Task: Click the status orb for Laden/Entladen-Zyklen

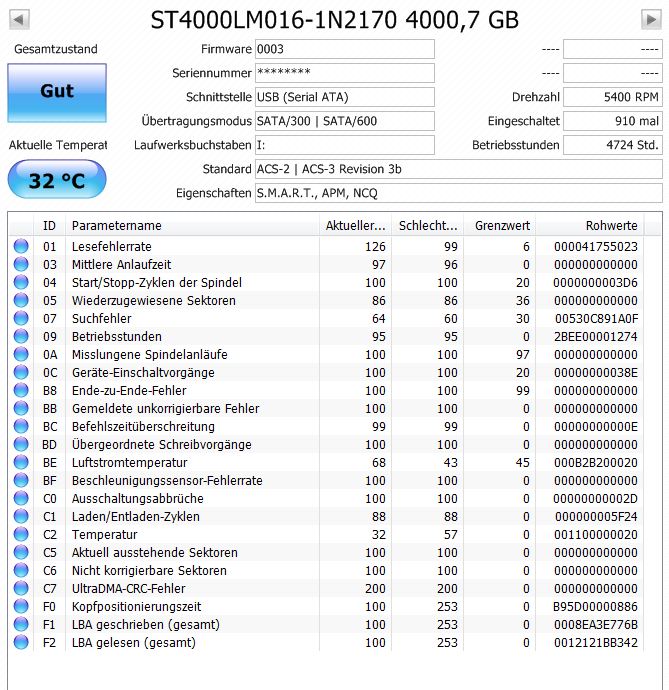Action: tap(21, 516)
